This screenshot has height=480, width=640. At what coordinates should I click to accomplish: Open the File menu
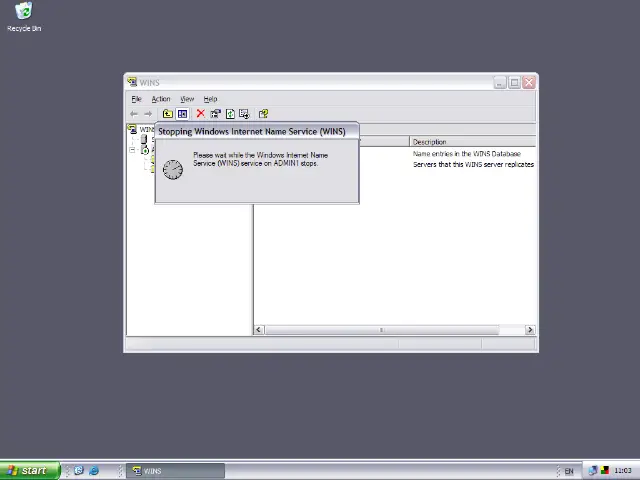(x=137, y=99)
